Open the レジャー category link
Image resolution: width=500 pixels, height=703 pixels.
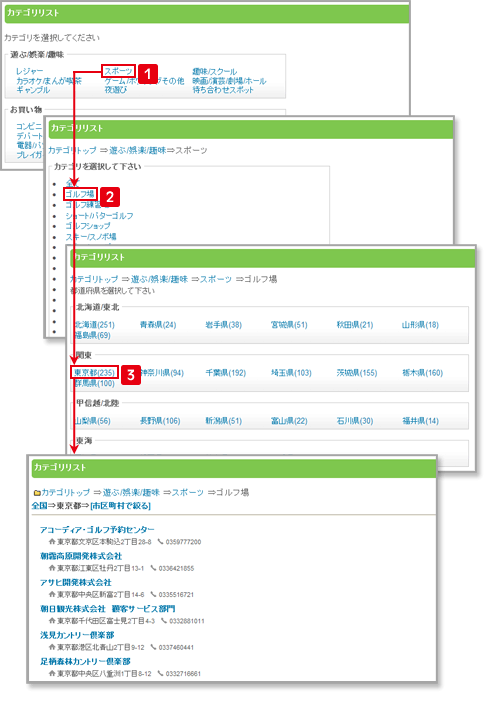(30, 71)
